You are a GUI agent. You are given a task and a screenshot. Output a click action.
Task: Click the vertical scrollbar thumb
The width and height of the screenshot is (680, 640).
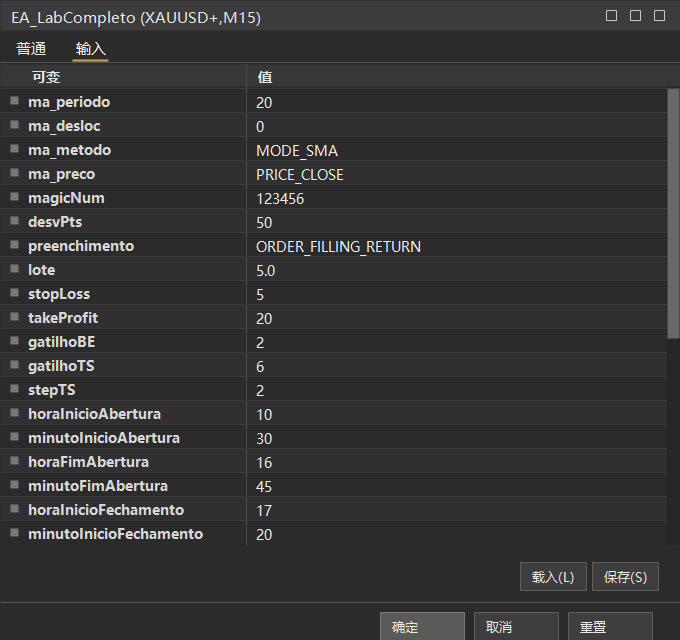(673, 213)
